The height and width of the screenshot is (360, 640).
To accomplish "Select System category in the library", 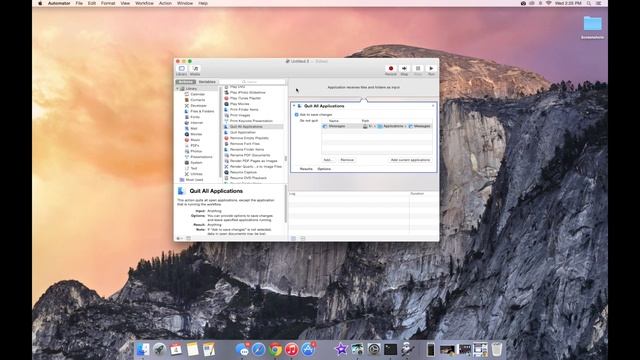I will tap(196, 163).
